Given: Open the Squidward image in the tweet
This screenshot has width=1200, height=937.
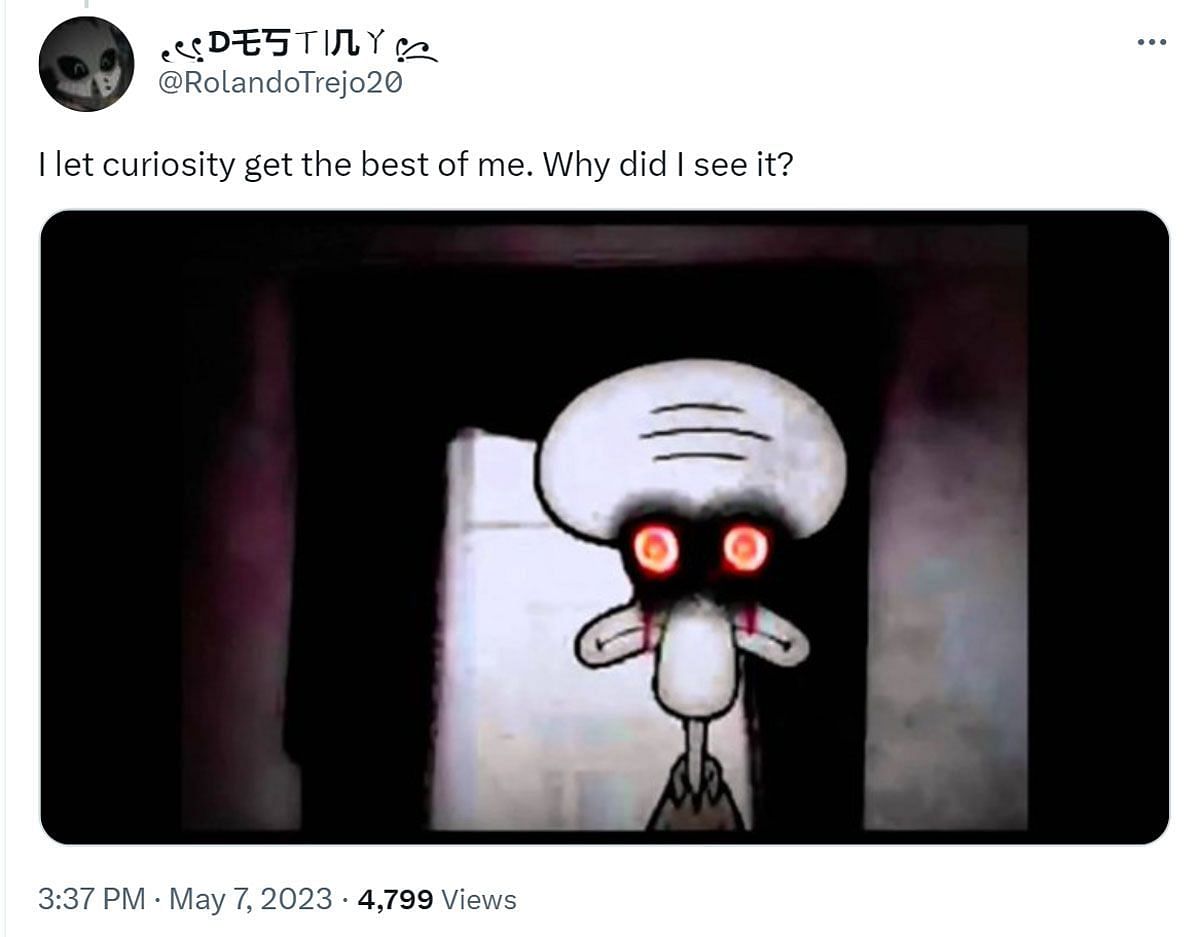Looking at the screenshot, I should pyautogui.click(x=604, y=527).
